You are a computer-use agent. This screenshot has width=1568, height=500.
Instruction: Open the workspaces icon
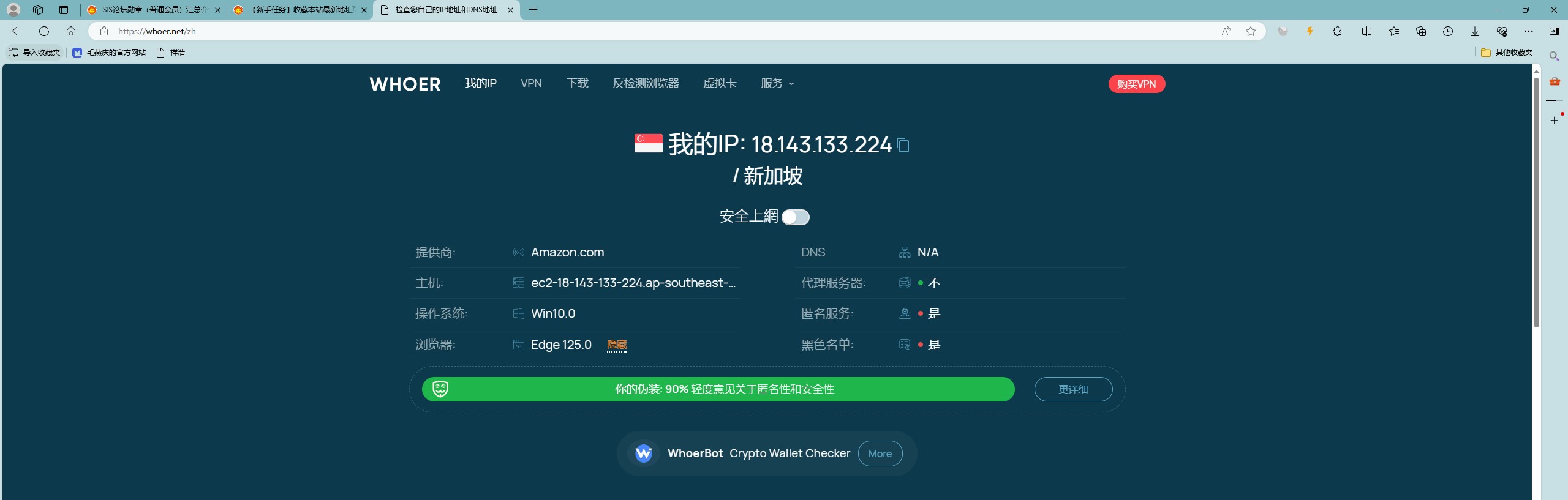(38, 10)
